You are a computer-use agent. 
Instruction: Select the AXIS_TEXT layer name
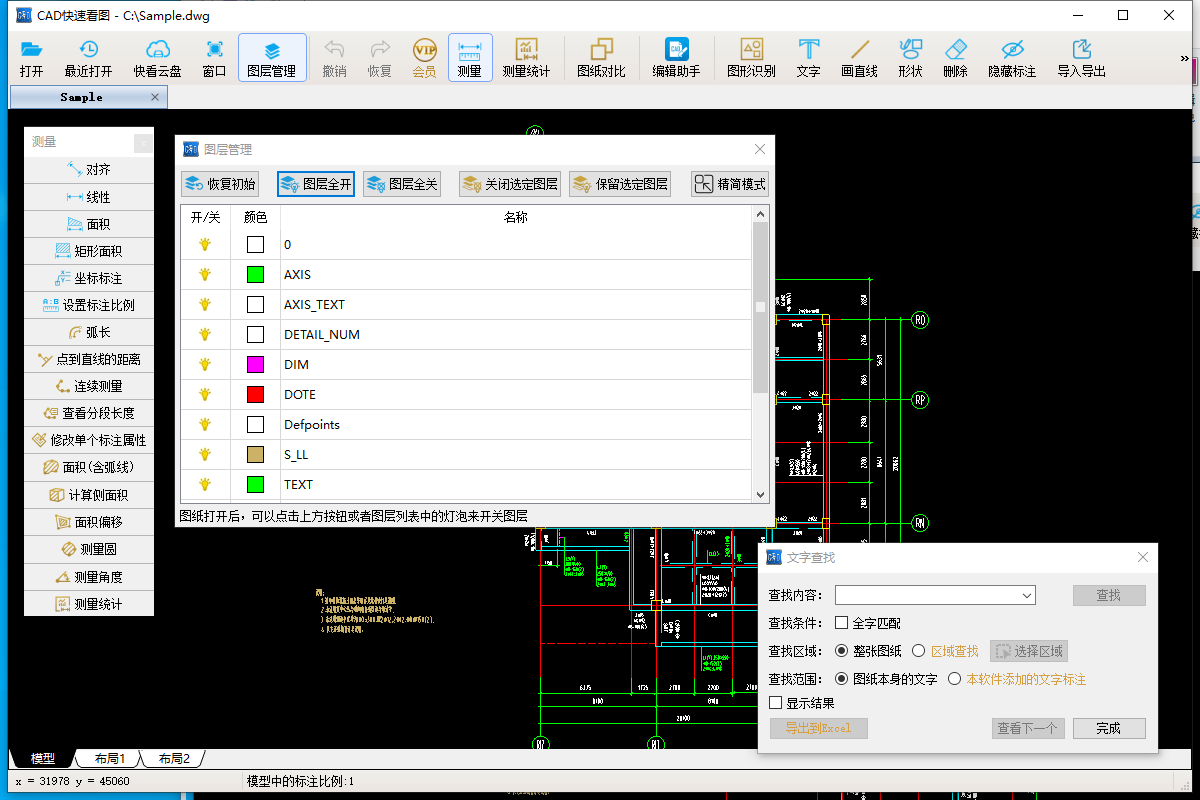pos(314,304)
